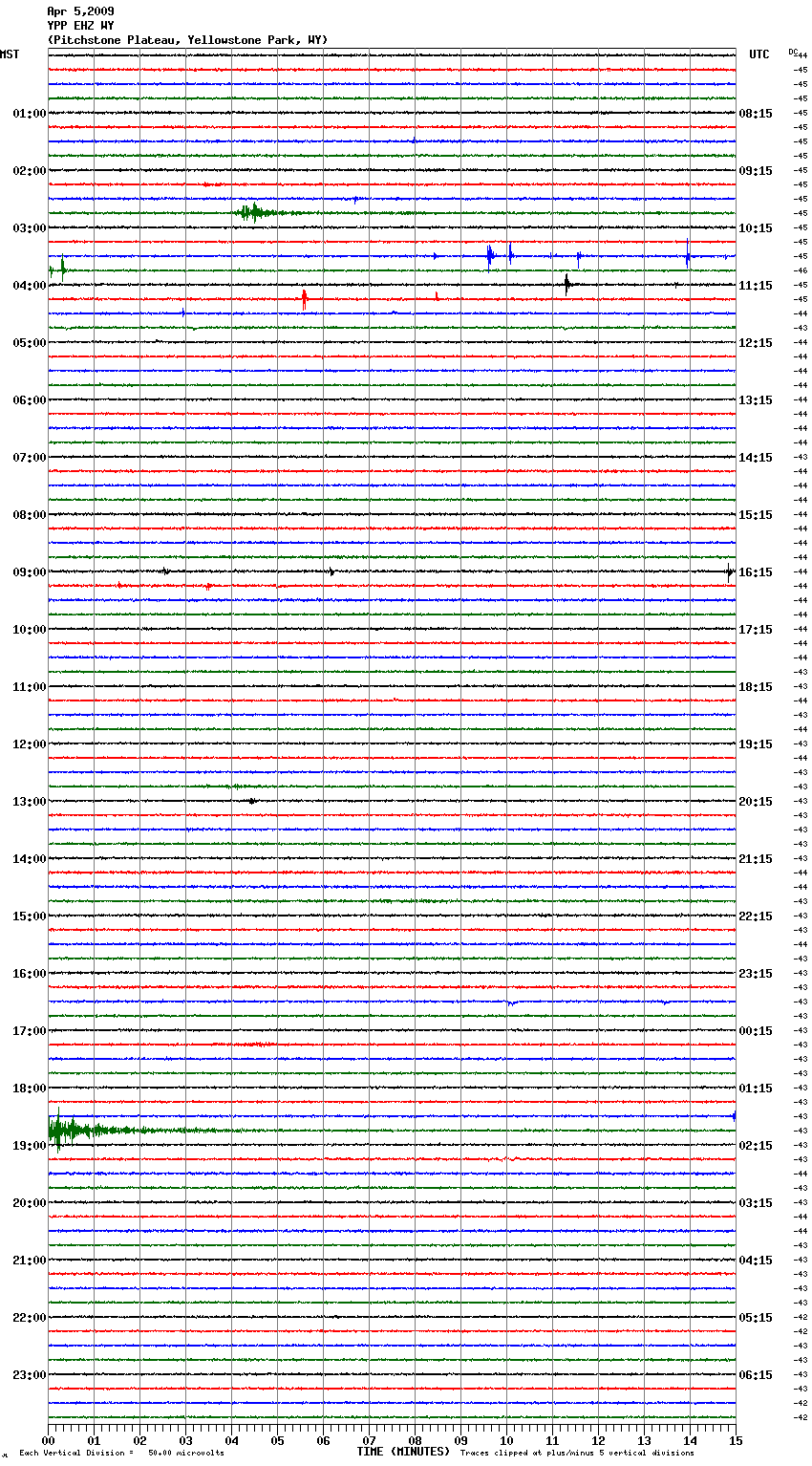This screenshot has width=812, height=1466.
Task: Select the 09:00 MST hour label
Action: point(30,572)
